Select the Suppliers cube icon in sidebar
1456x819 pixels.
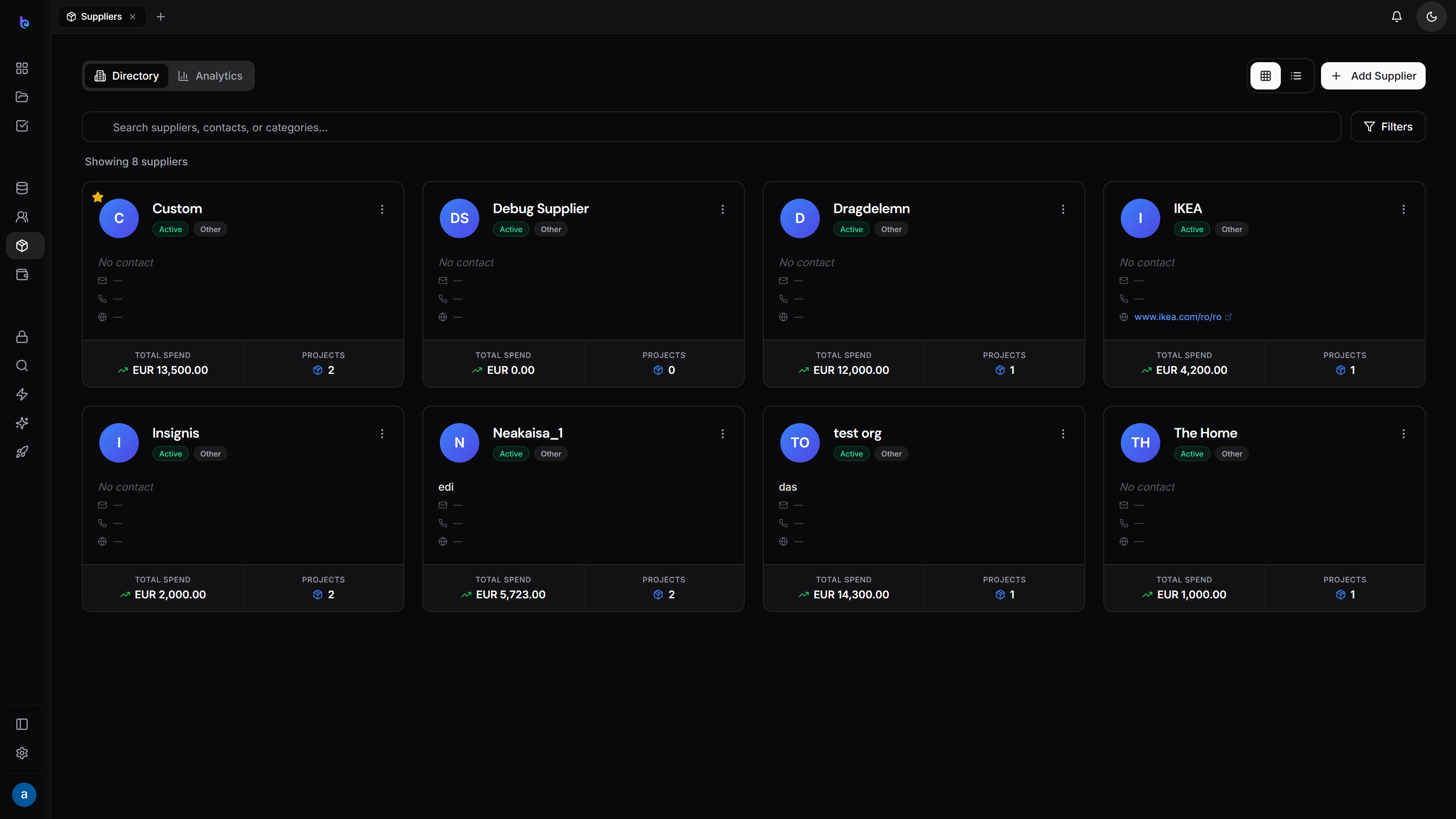point(22,246)
